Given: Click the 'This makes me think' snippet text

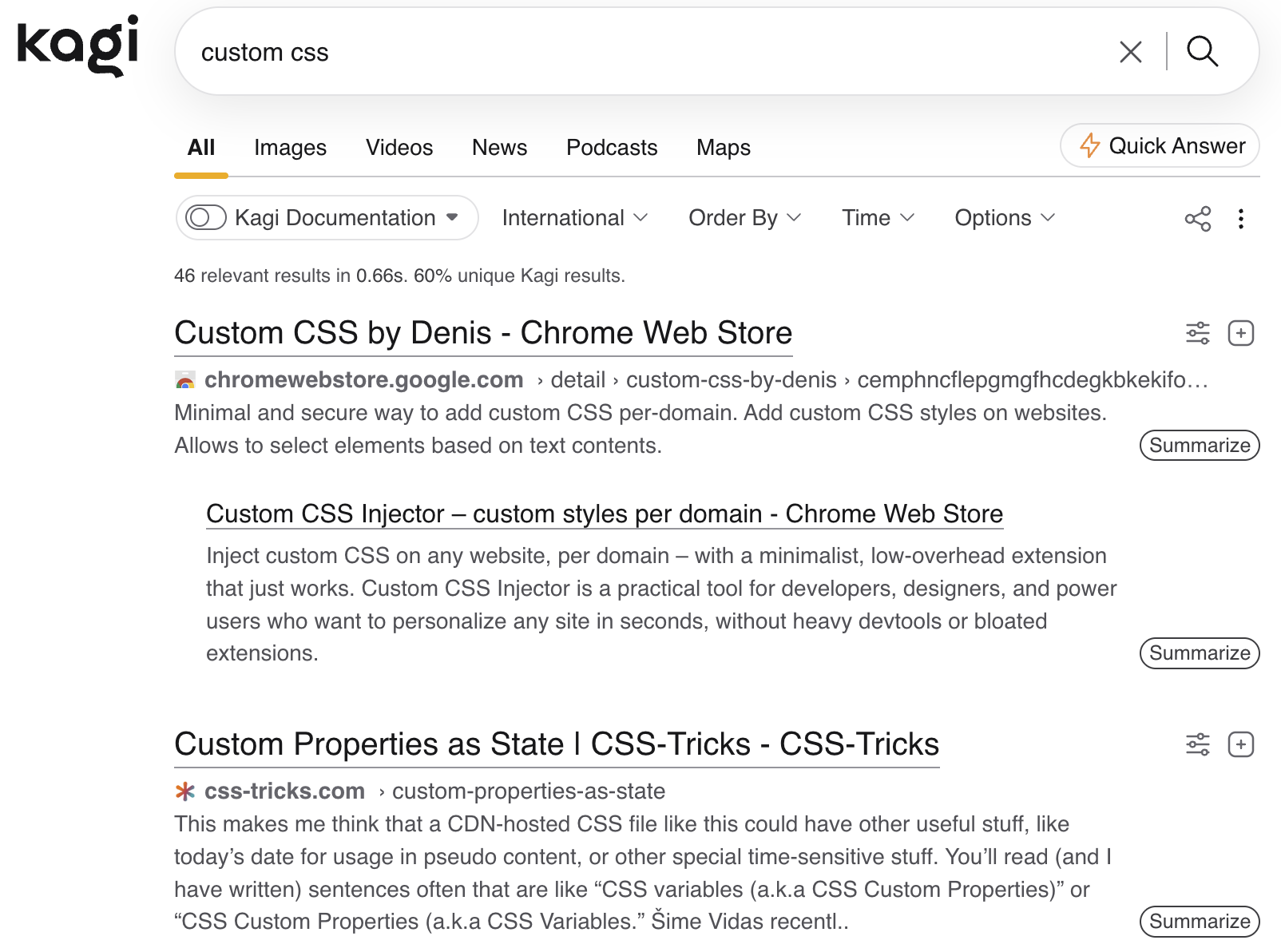Looking at the screenshot, I should pos(644,873).
